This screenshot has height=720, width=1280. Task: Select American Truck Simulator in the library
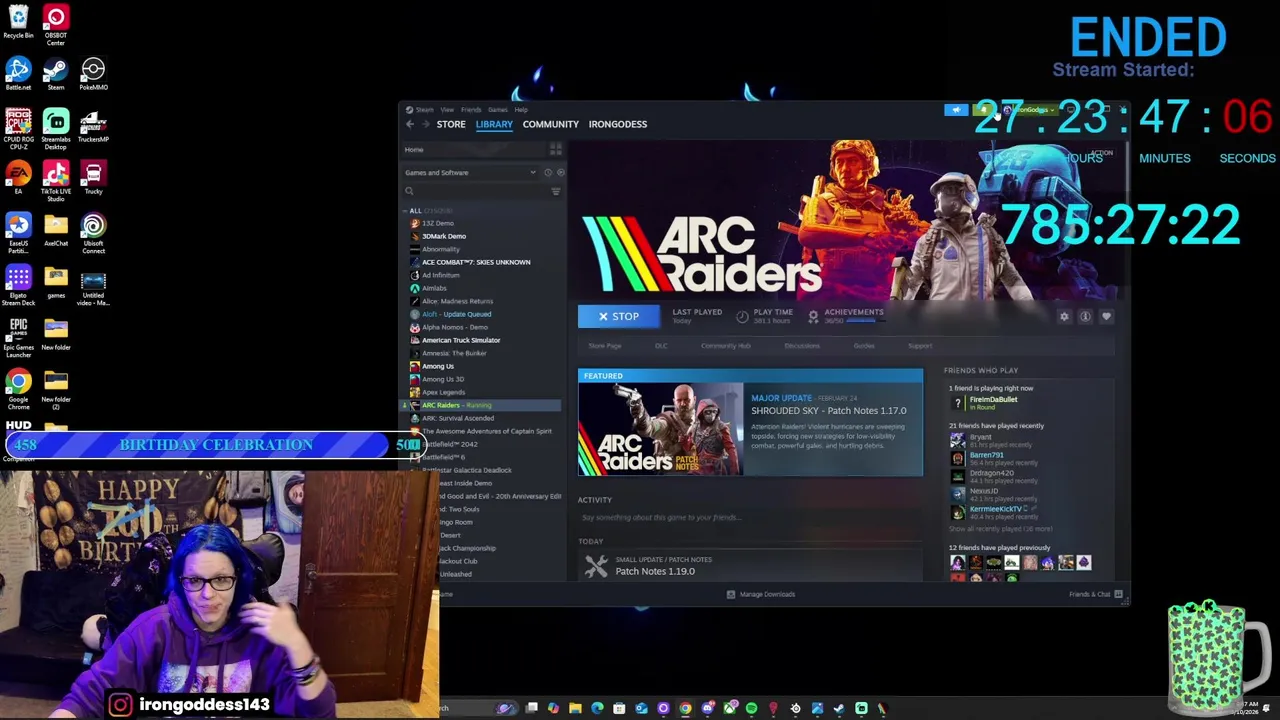pos(461,340)
